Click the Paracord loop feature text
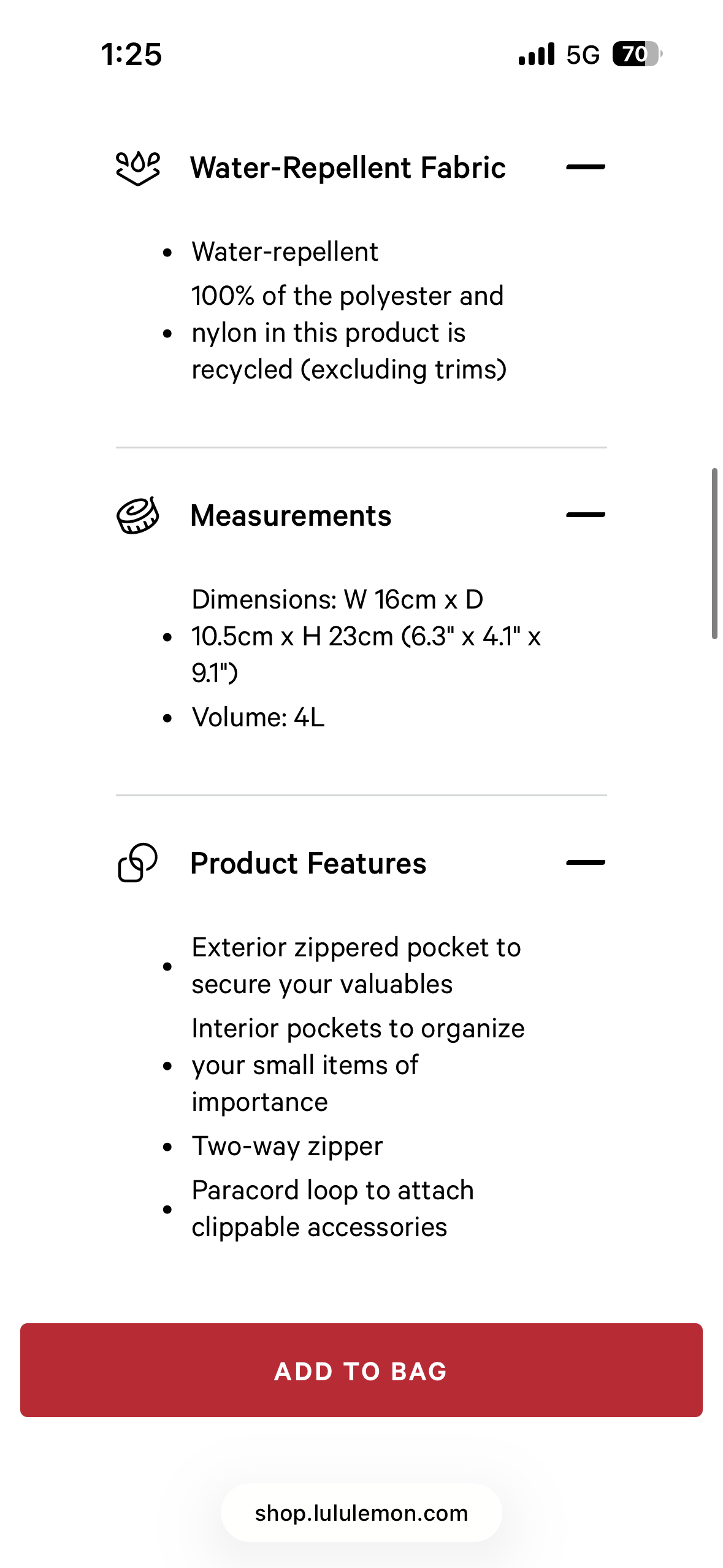This screenshot has width=723, height=1568. 333,1209
